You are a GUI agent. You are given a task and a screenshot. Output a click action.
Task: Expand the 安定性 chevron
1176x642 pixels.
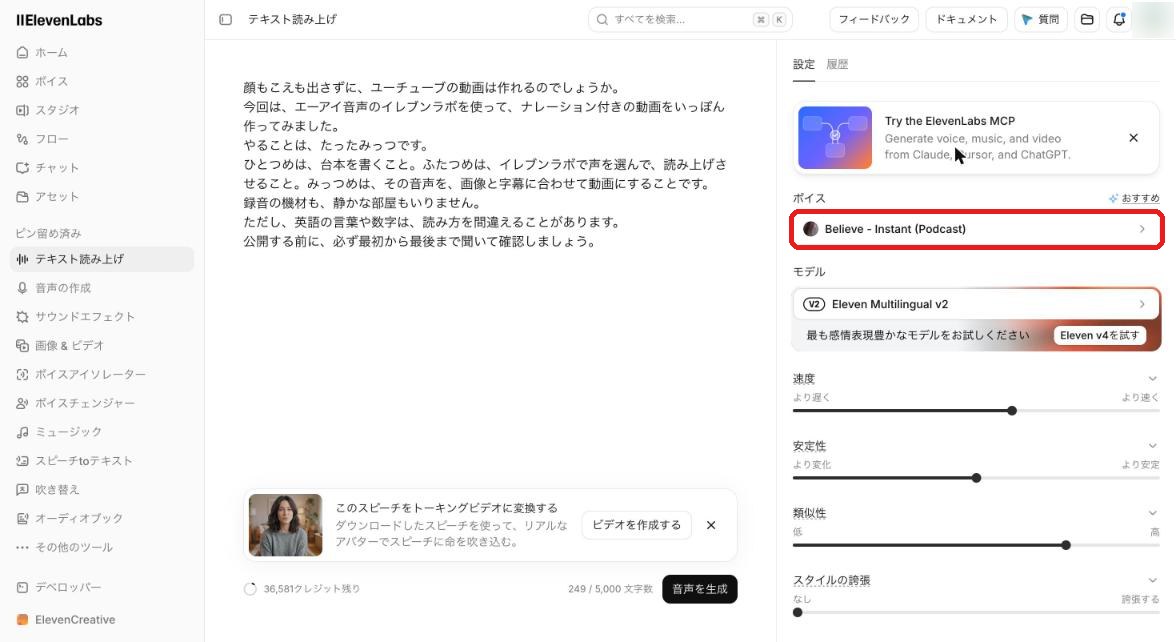pyautogui.click(x=1152, y=446)
